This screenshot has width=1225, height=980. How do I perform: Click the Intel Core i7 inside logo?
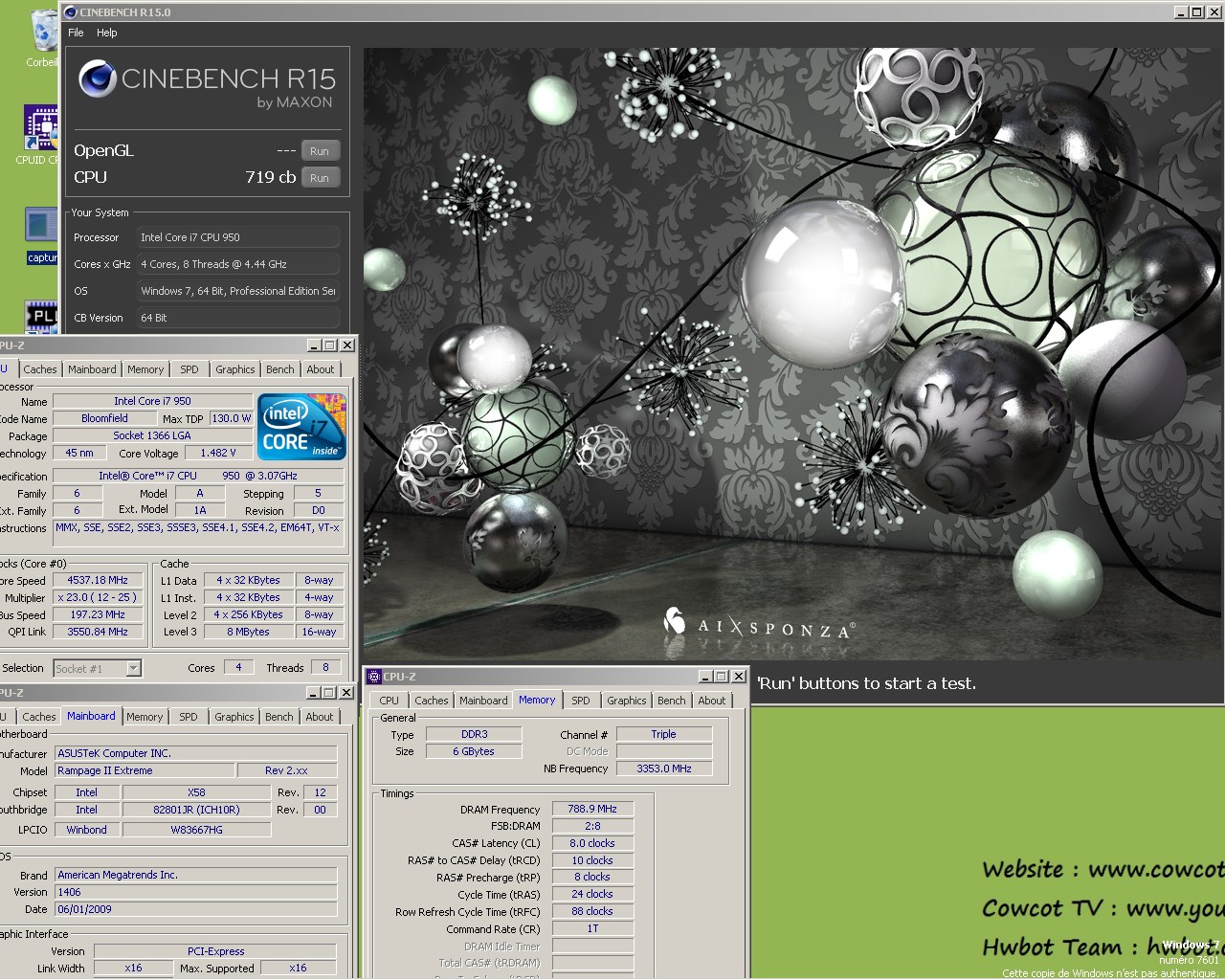point(301,426)
